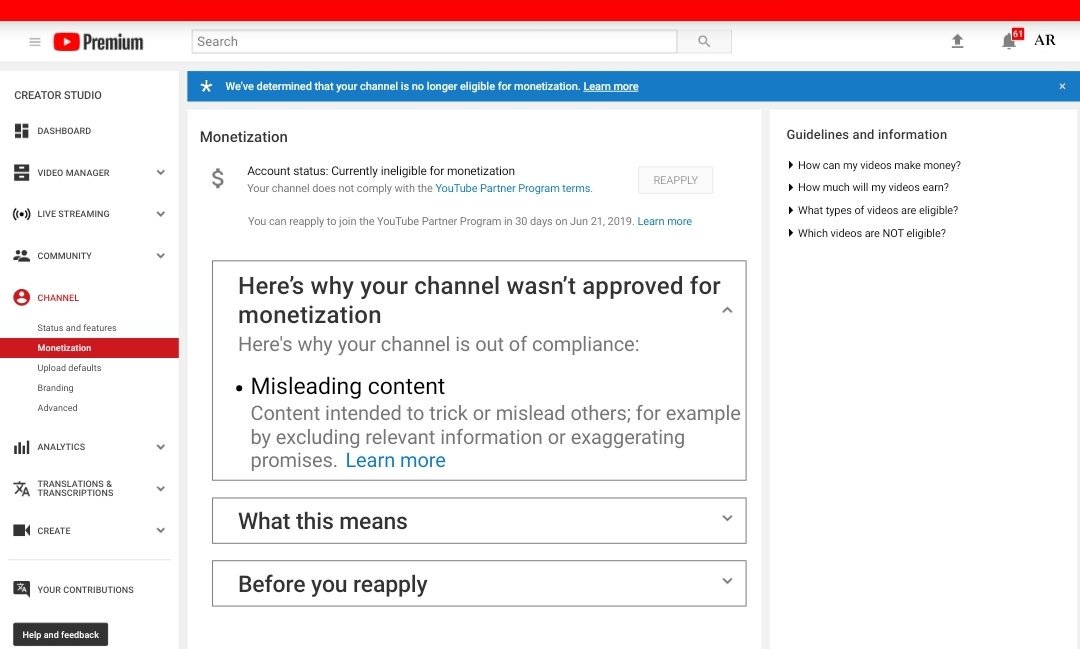Click the REAPPLY button
This screenshot has height=649, width=1080.
675,180
